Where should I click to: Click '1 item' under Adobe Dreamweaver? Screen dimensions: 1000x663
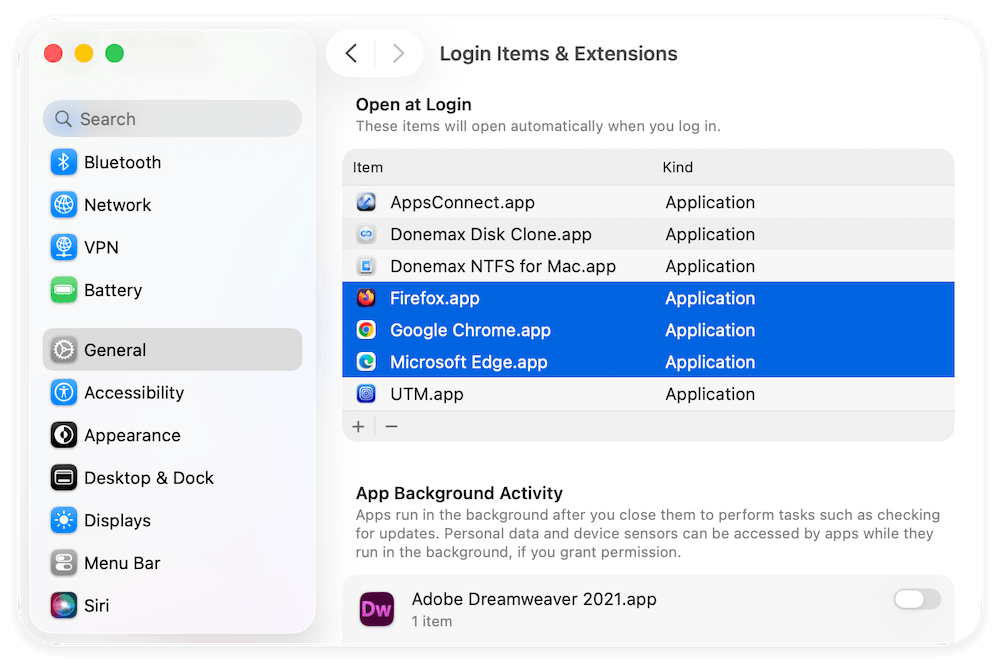432,621
